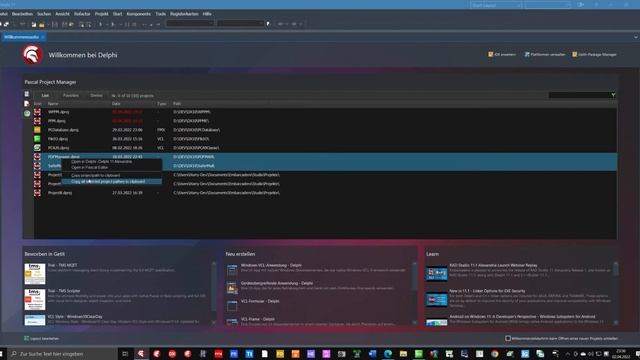
Task: Choose Open in Delphi 11 Alexandria context entry
Action: pos(111,162)
